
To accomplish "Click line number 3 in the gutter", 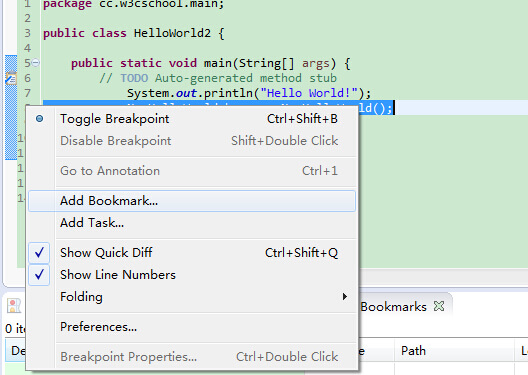I will coord(28,33).
